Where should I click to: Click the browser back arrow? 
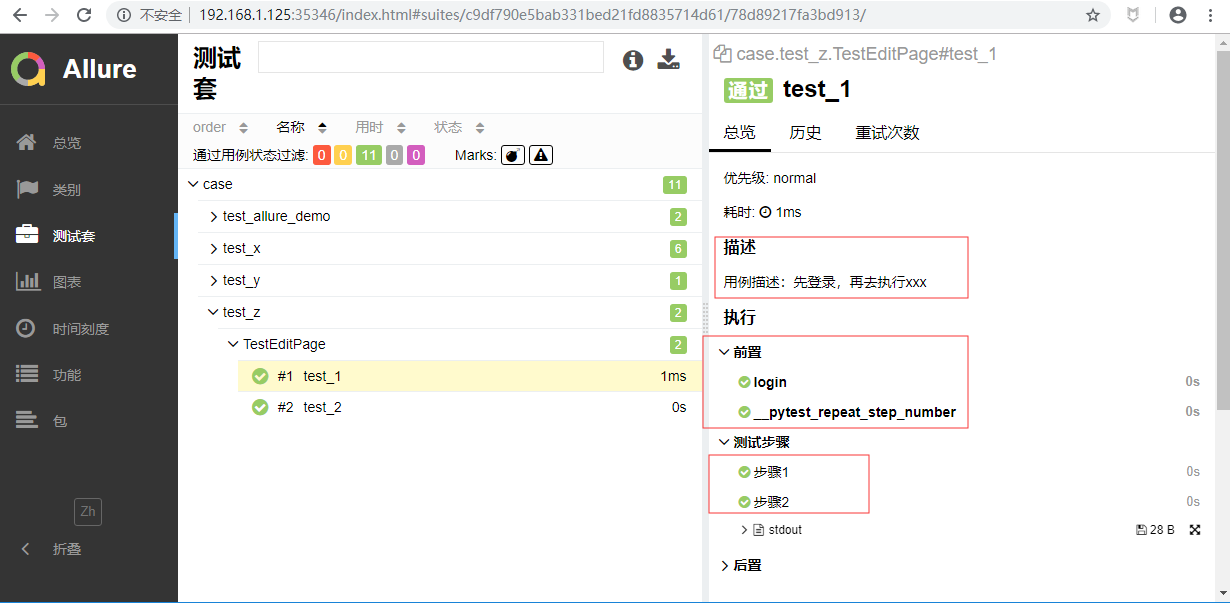tap(21, 15)
